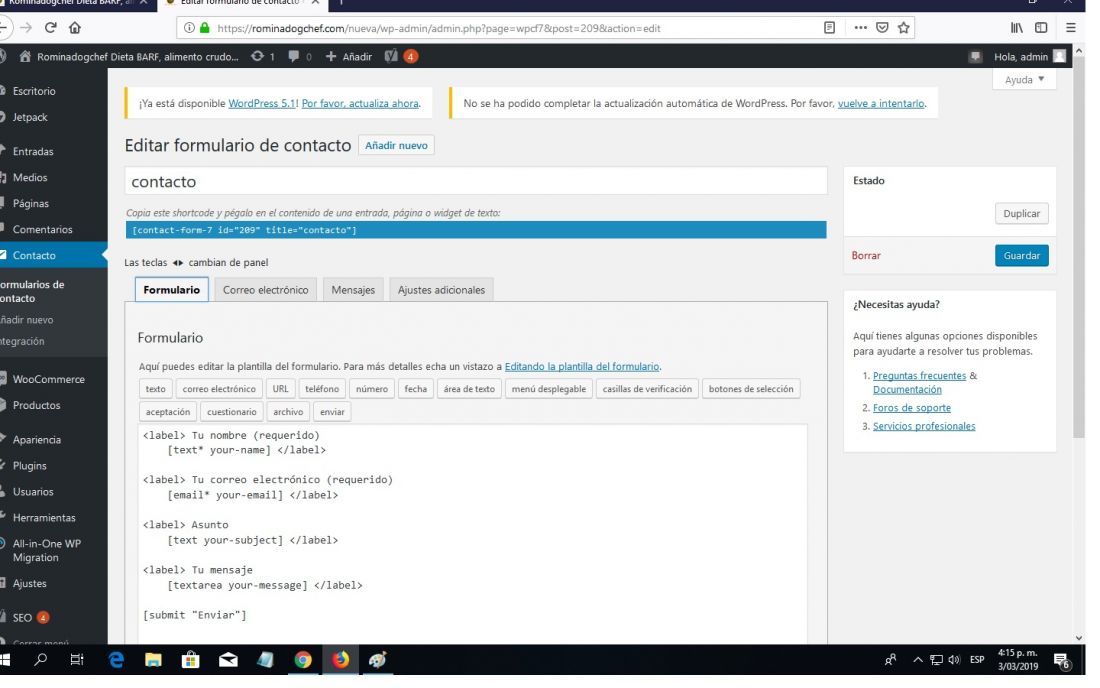This screenshot has width=1100, height=688.
Task: Insert a botones de selección tag
Action: pos(751,389)
